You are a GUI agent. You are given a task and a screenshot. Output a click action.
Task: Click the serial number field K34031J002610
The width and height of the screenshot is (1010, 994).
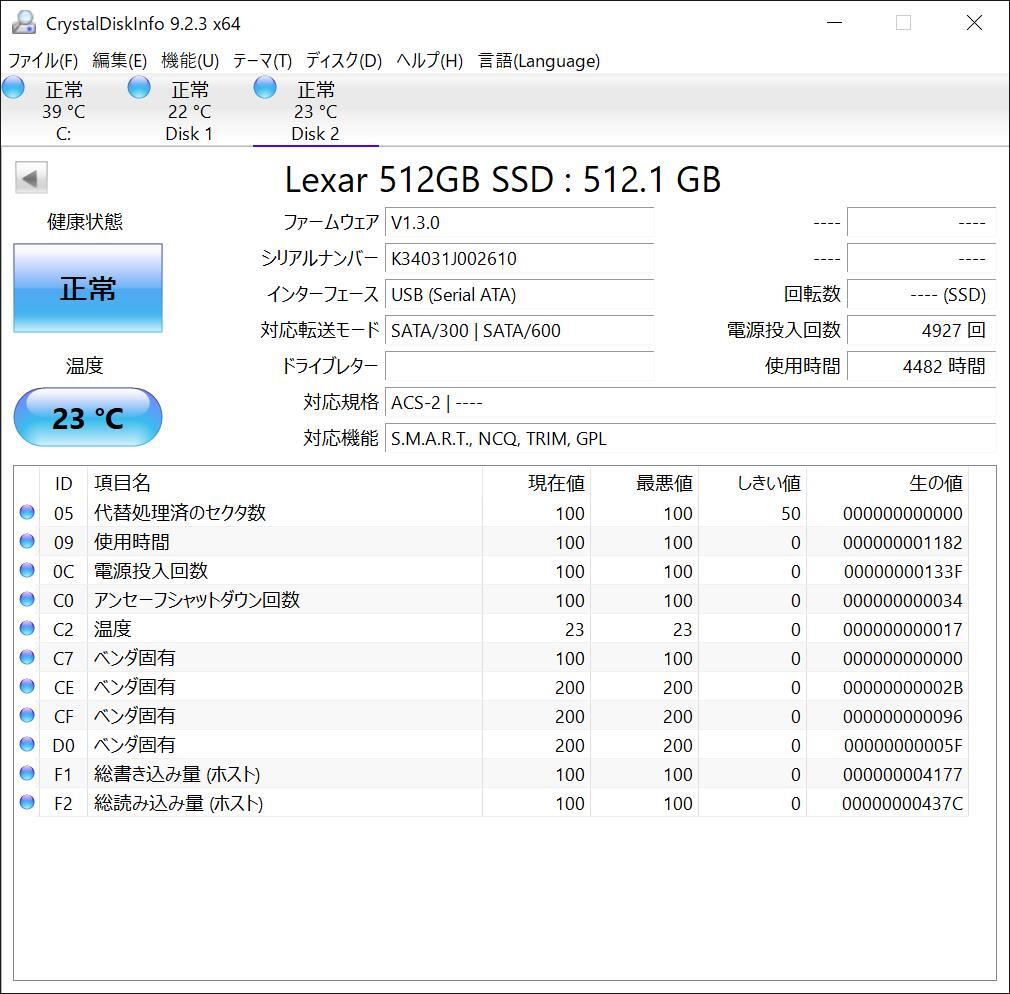point(519,259)
